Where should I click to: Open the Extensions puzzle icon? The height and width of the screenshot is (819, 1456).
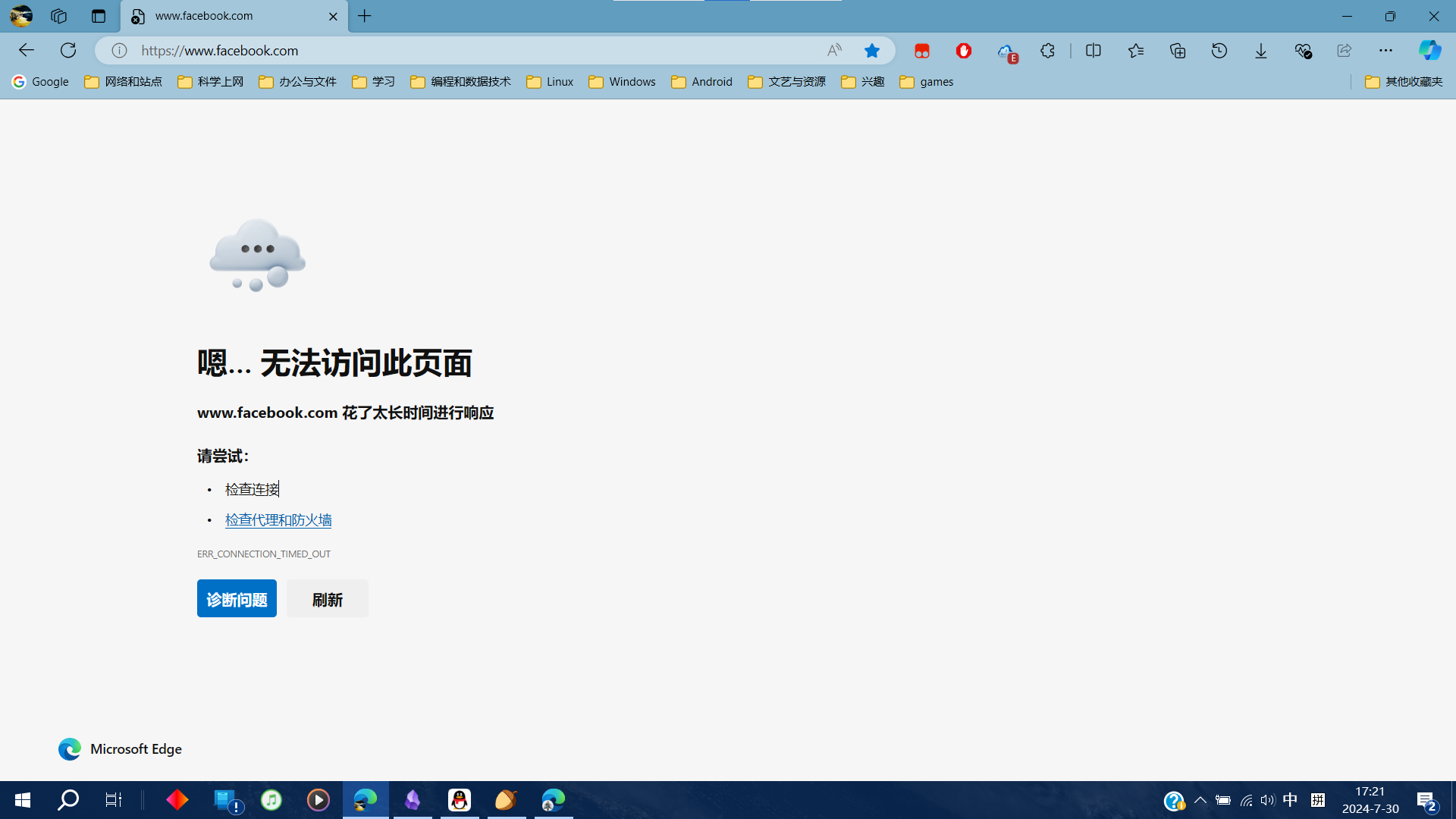[1047, 51]
